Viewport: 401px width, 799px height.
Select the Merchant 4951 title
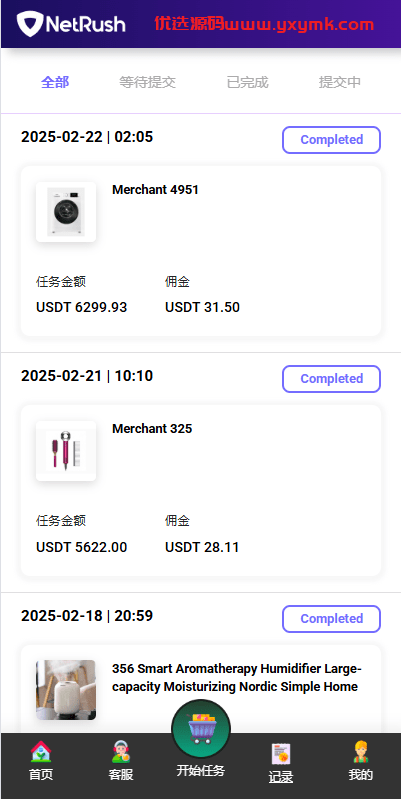click(155, 190)
